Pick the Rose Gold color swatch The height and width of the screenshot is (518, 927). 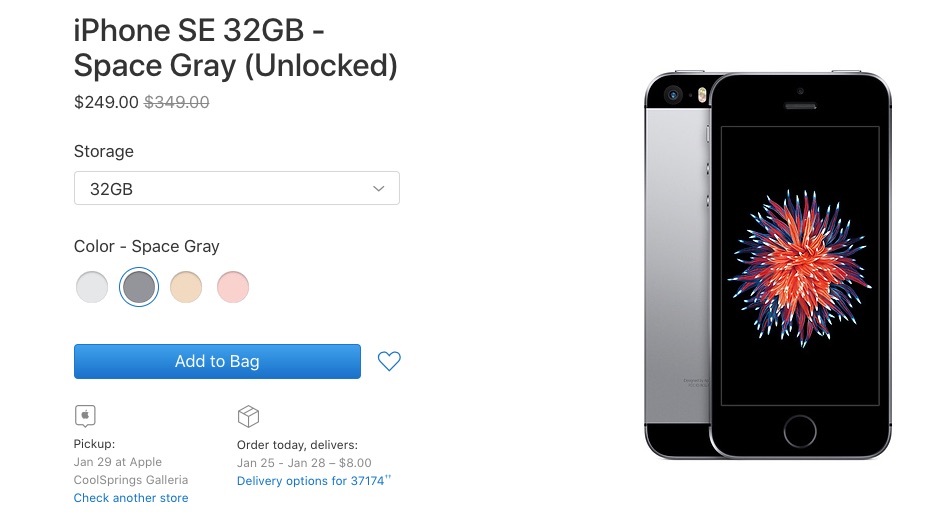(x=233, y=287)
